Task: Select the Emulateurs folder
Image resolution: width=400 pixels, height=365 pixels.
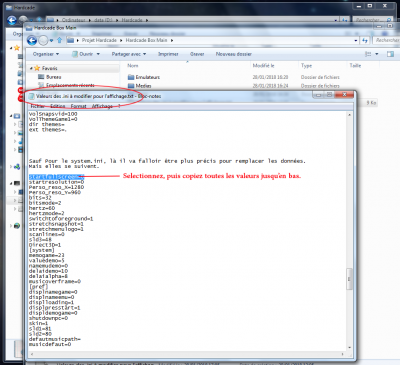Action: pyautogui.click(x=144, y=77)
